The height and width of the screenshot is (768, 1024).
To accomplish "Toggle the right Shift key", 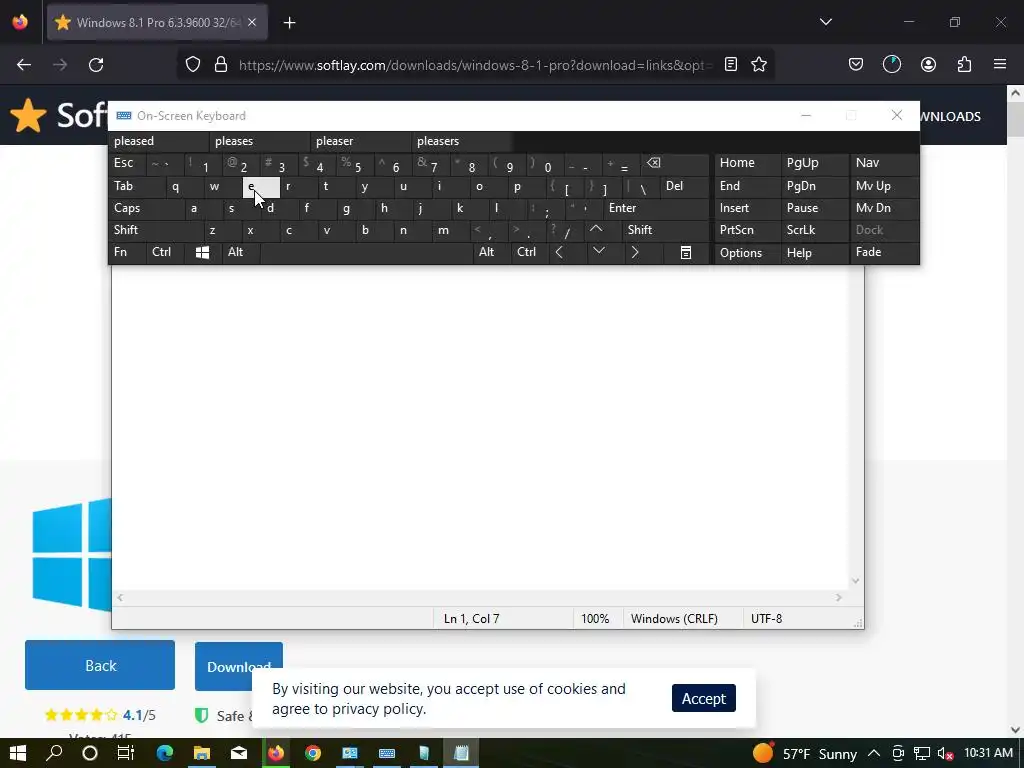I will [x=665, y=230].
